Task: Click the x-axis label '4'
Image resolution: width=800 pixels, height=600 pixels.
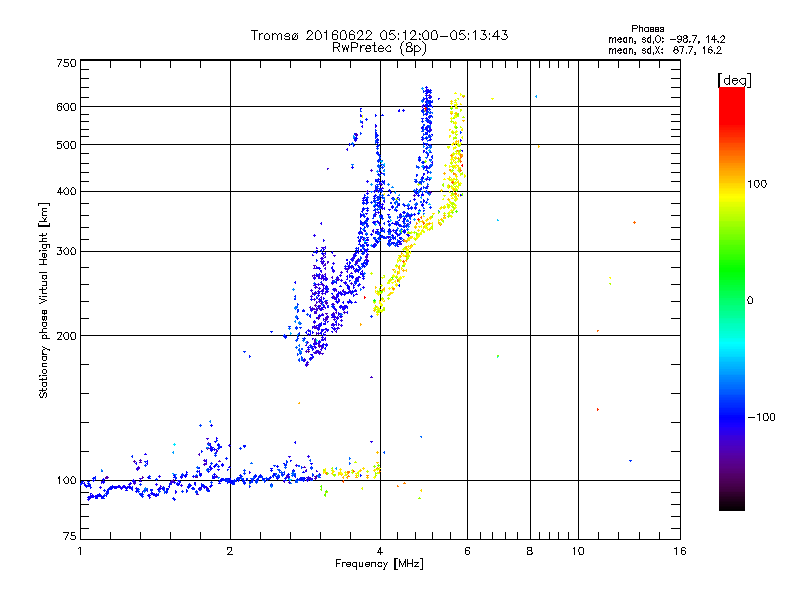Action: (x=380, y=551)
